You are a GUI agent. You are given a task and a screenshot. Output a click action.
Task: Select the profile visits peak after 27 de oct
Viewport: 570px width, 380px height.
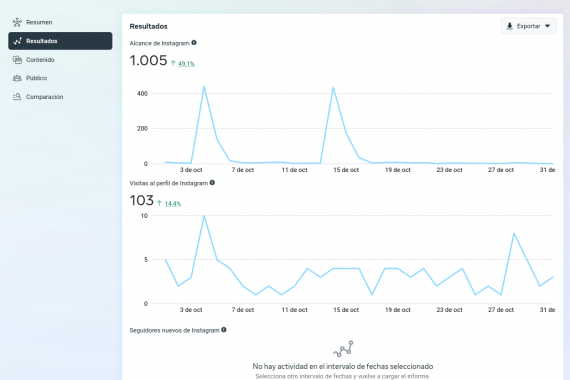(x=514, y=233)
